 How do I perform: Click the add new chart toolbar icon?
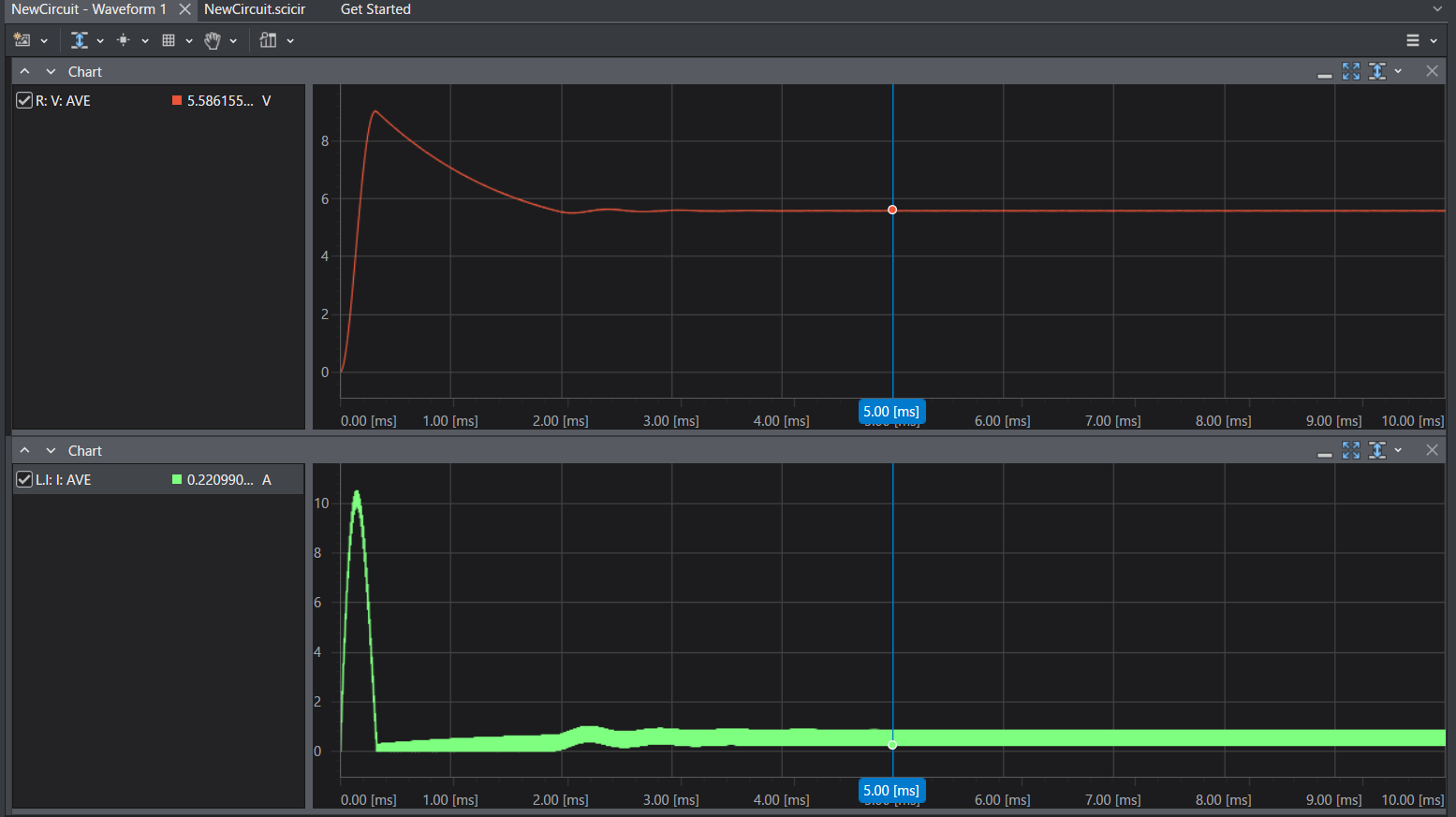[x=22, y=40]
